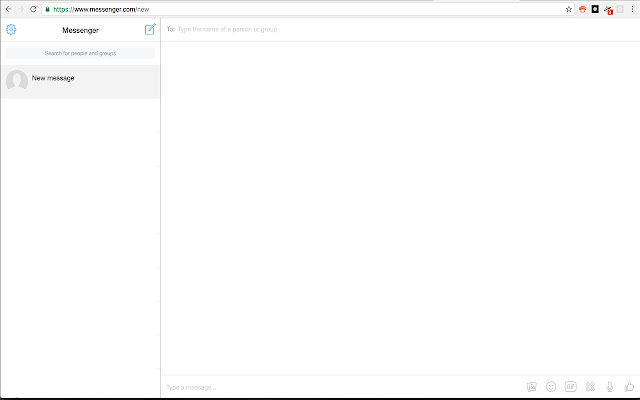The image size is (640, 400).
Task: Focus the browser address bar
Action: click(308, 9)
